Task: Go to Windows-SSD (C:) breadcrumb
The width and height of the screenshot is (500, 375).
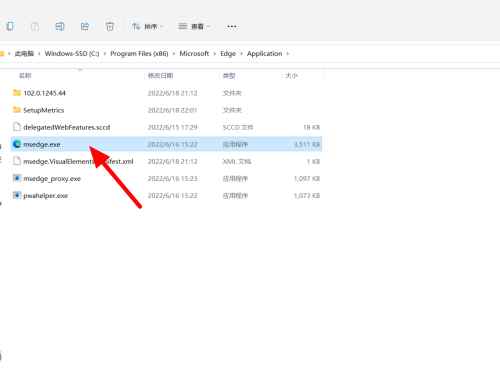Action: click(72, 54)
